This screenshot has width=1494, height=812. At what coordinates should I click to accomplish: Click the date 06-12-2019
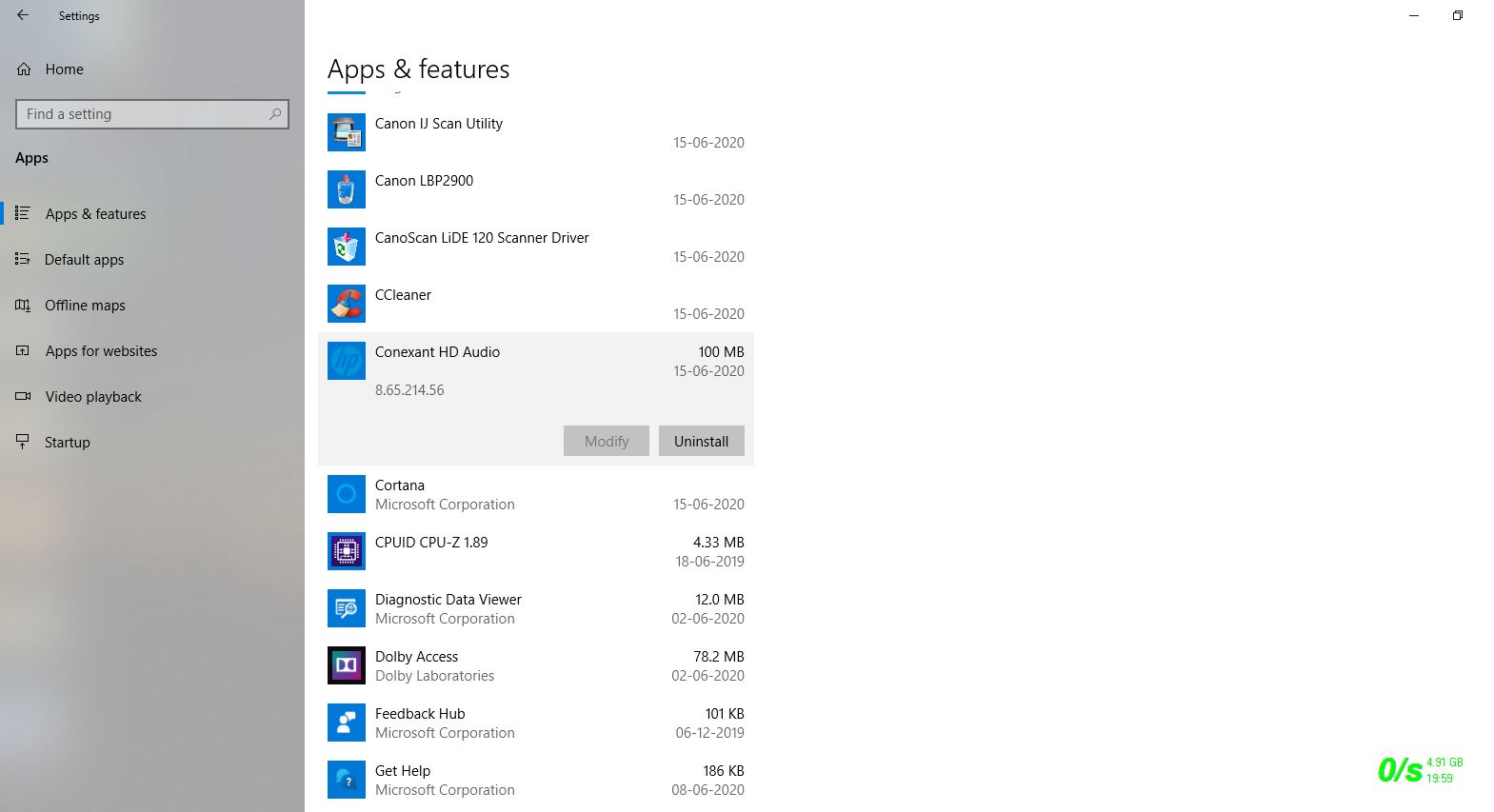tap(710, 733)
